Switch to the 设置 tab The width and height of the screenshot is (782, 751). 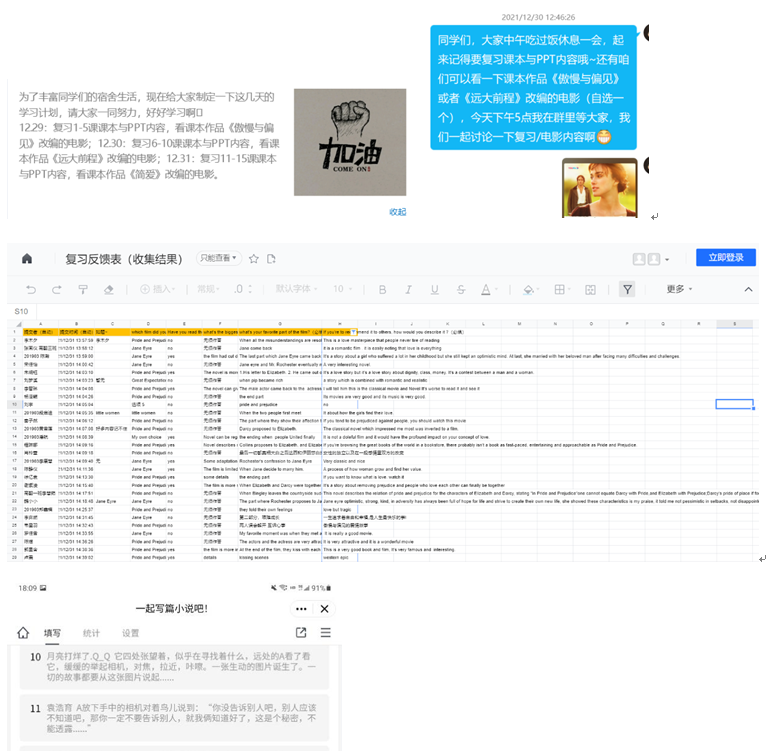click(x=131, y=633)
